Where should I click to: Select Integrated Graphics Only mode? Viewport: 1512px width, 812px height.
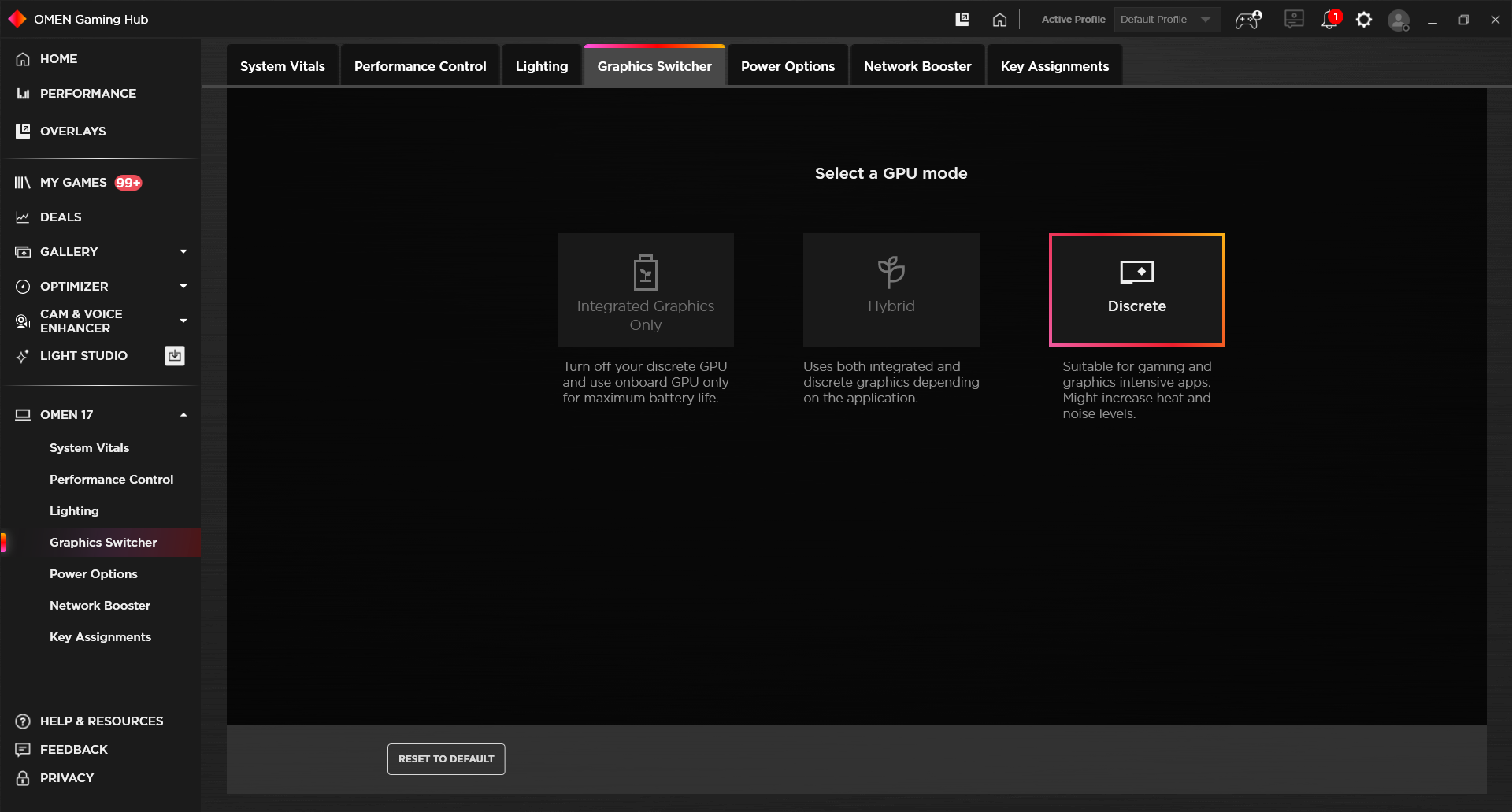(646, 289)
